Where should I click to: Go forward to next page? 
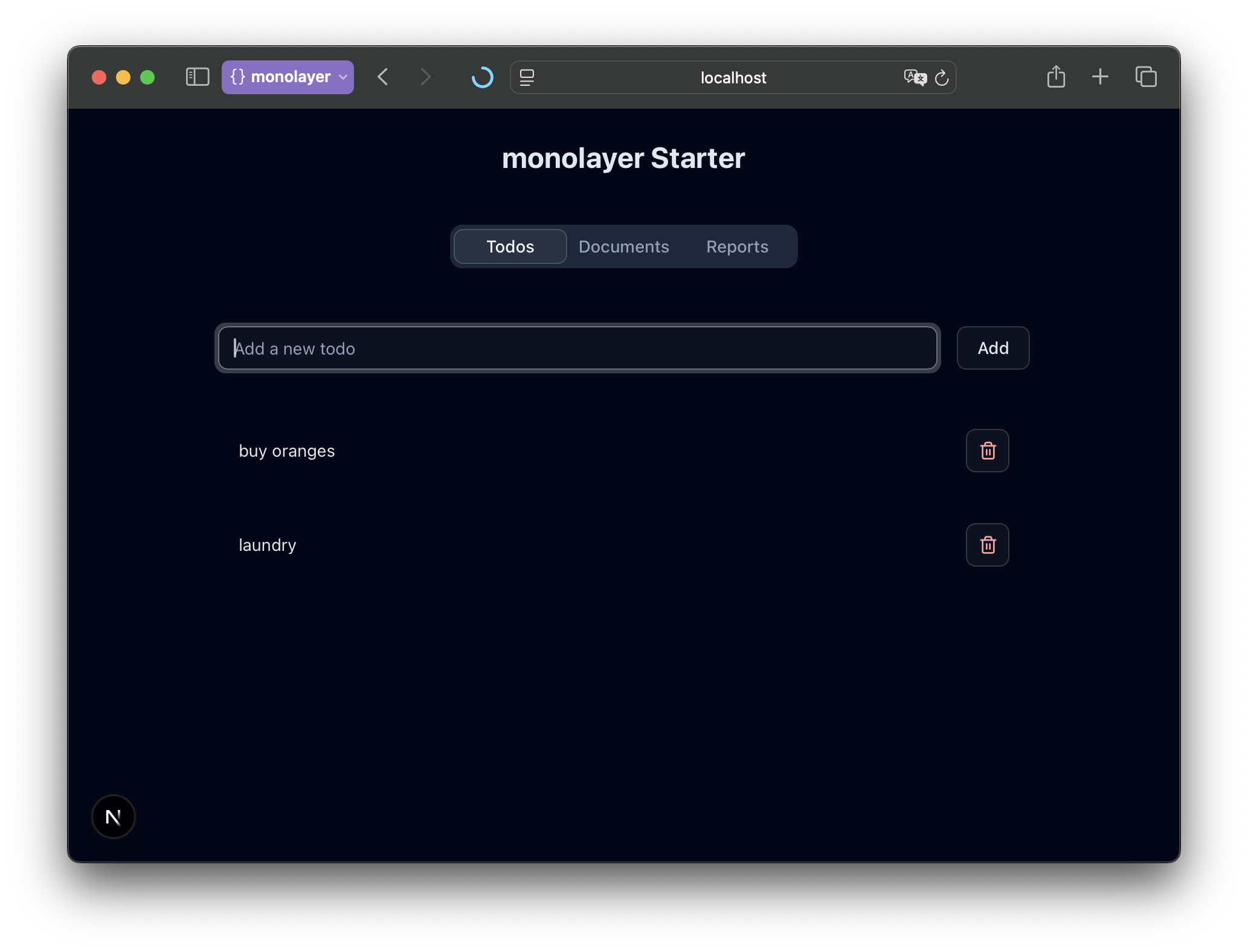tap(425, 77)
